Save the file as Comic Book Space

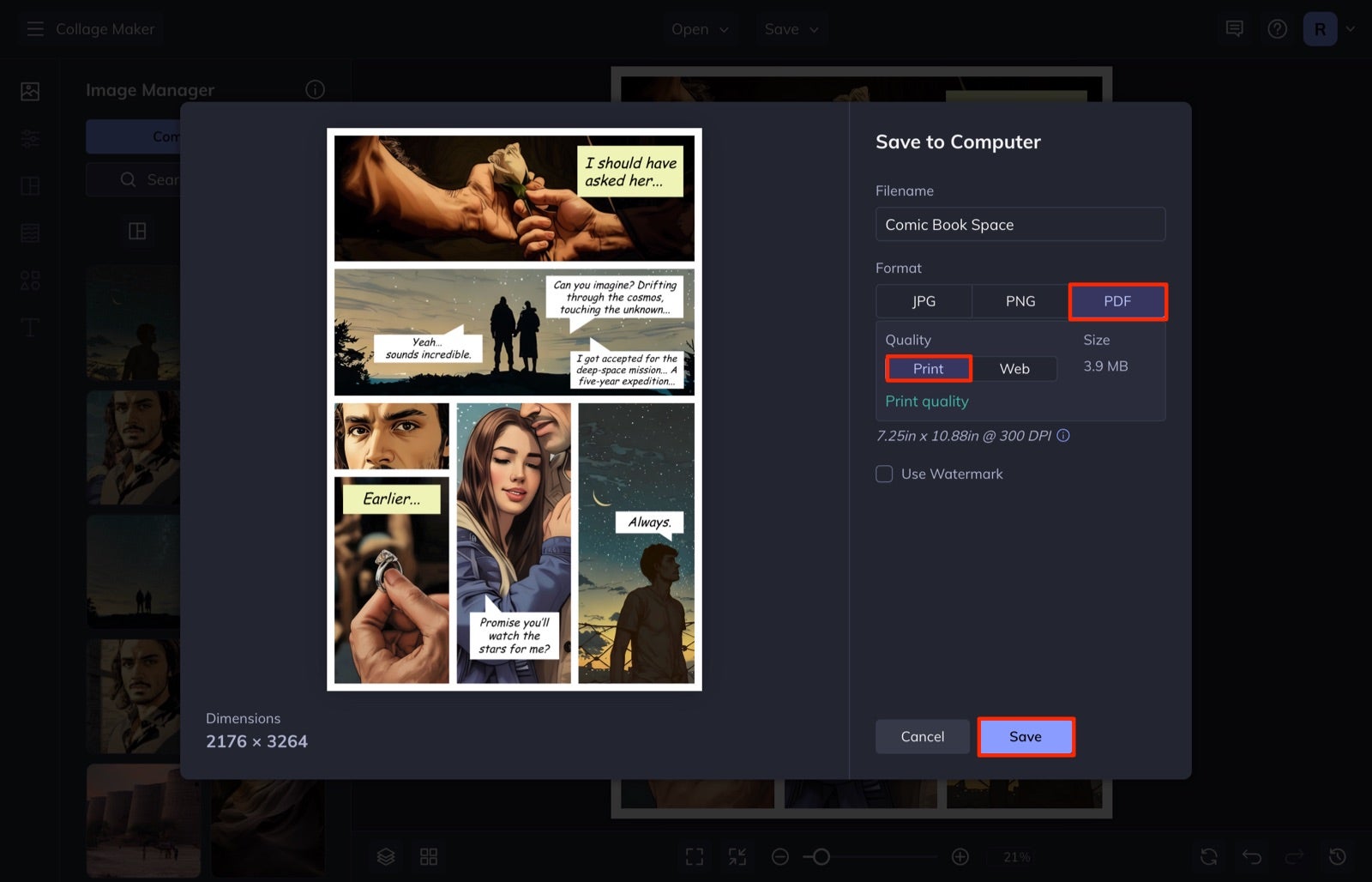(x=1026, y=736)
